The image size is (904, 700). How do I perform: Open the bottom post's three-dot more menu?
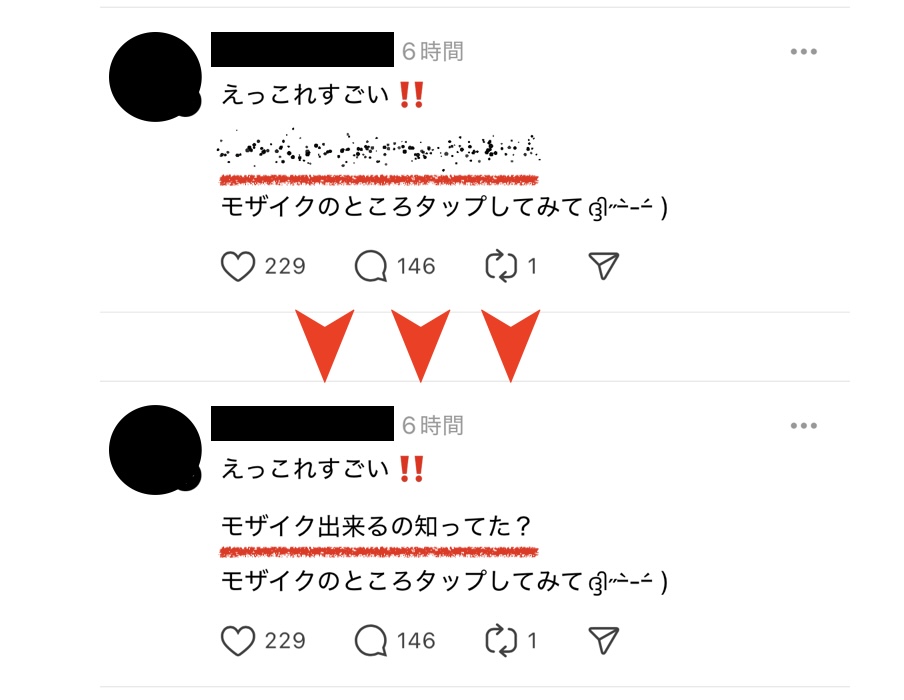804,426
